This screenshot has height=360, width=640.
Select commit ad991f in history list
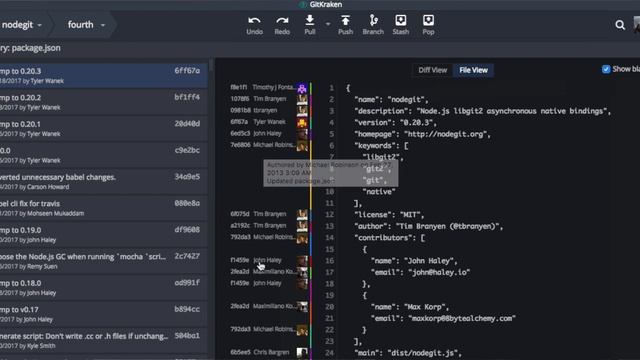click(104, 288)
